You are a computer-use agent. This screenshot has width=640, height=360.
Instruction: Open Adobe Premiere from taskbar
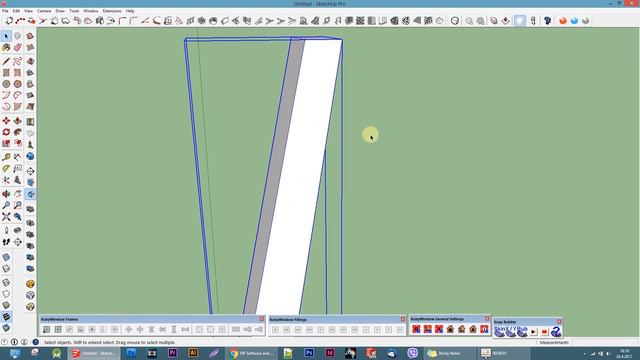click(172, 353)
